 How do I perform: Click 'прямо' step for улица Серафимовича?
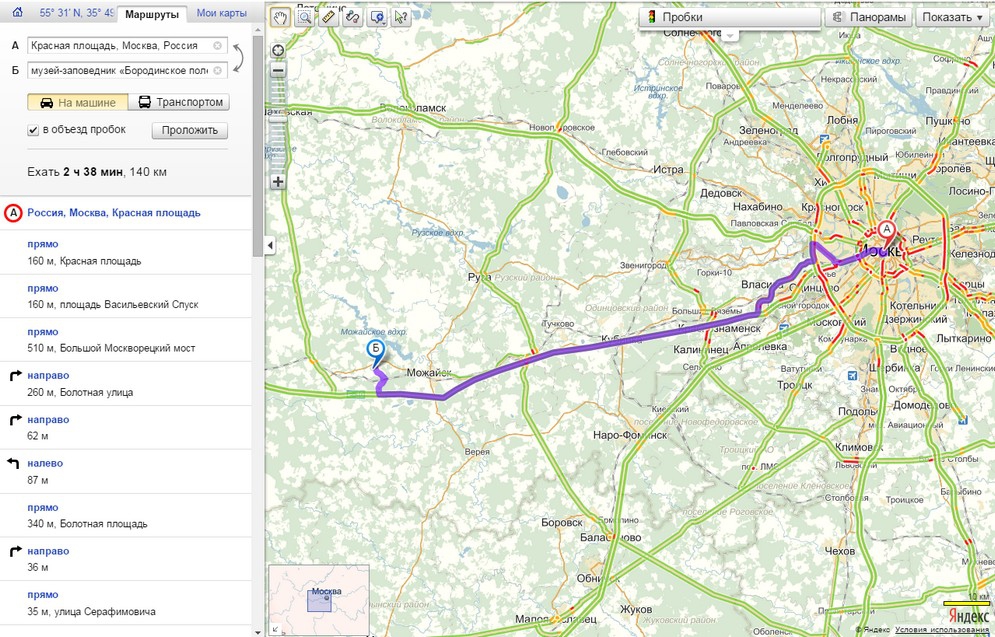tap(43, 595)
